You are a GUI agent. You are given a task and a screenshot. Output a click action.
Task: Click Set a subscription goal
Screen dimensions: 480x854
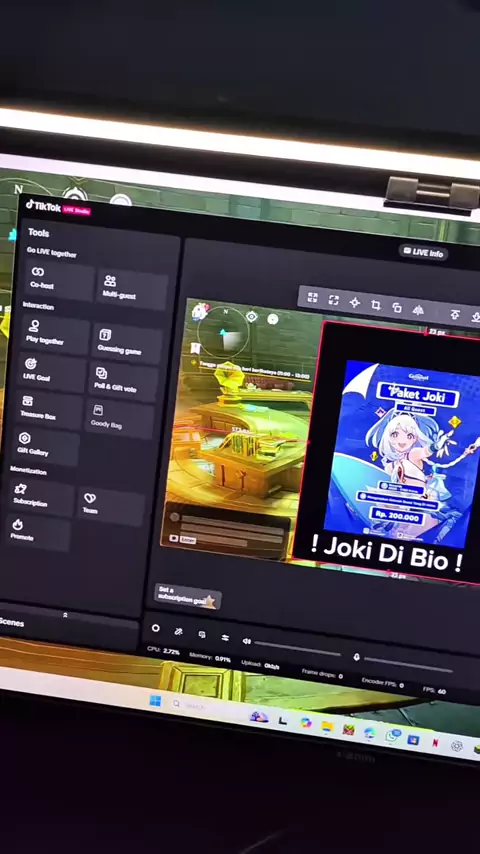click(x=187, y=596)
